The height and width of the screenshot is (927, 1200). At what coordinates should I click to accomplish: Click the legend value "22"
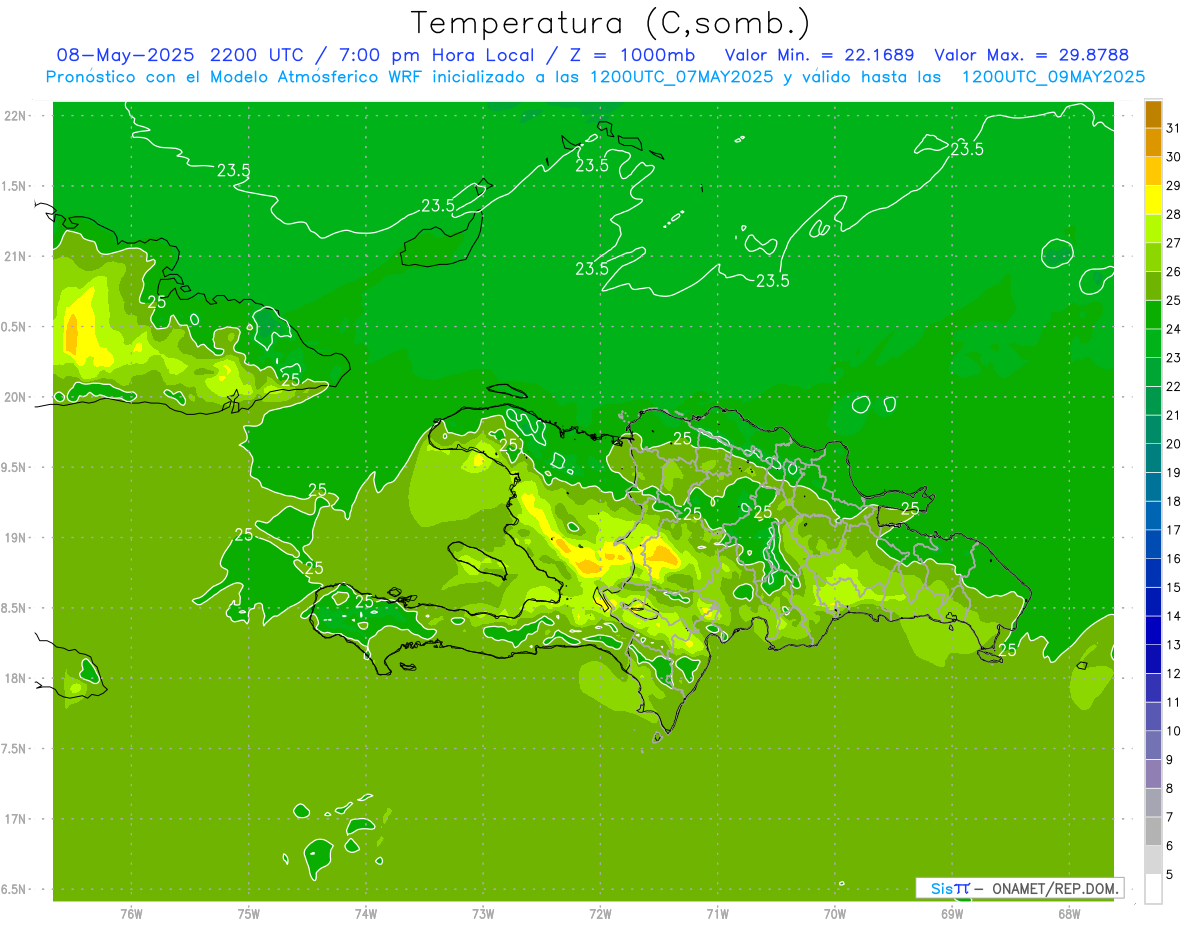[1174, 387]
